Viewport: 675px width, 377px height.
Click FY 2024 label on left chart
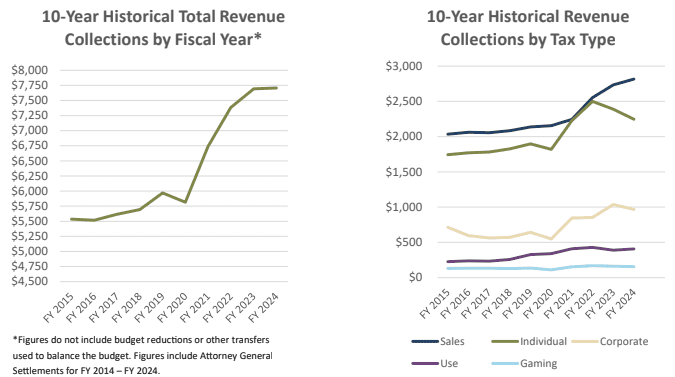coord(264,307)
